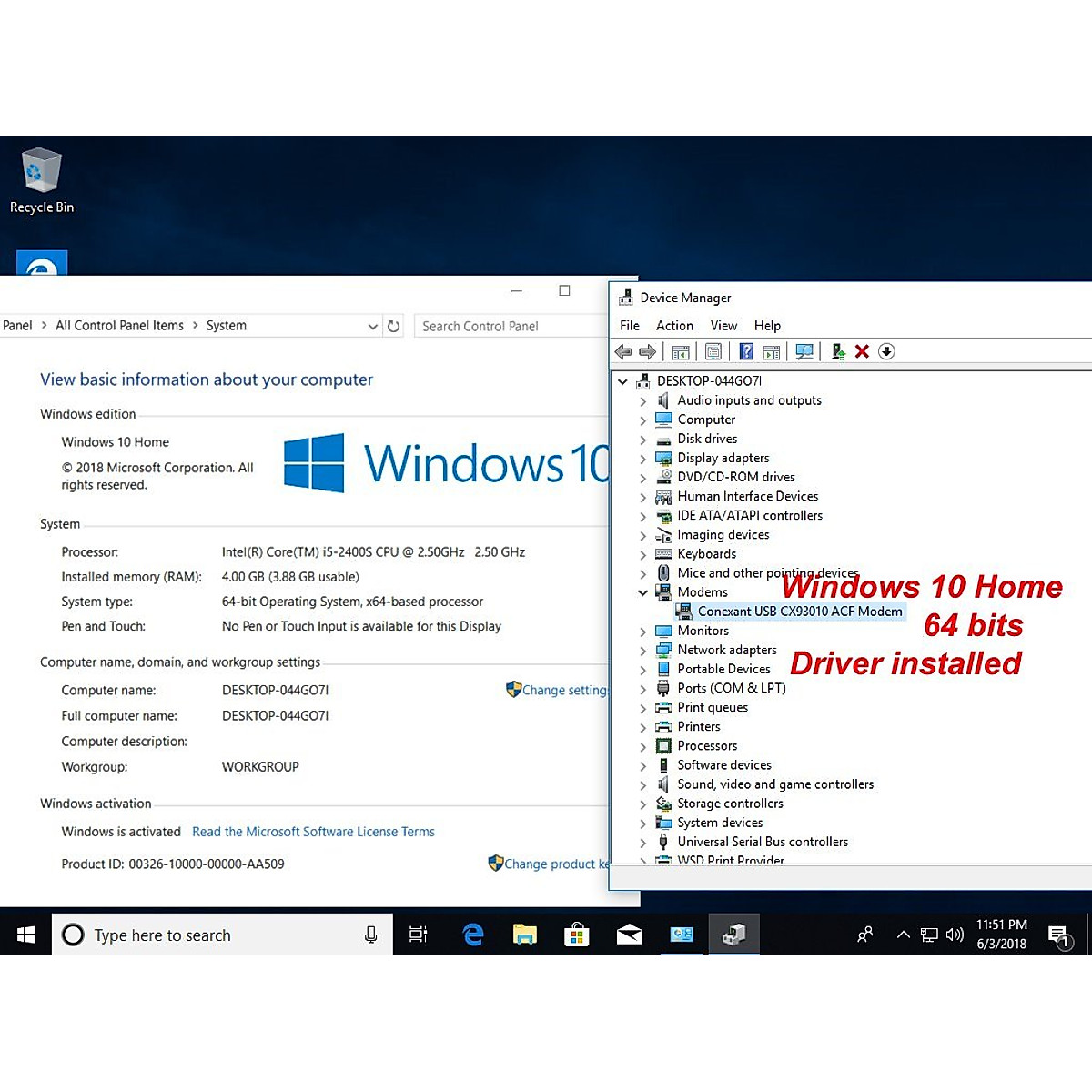
Task: Expand Display adapters category
Action: [643, 459]
